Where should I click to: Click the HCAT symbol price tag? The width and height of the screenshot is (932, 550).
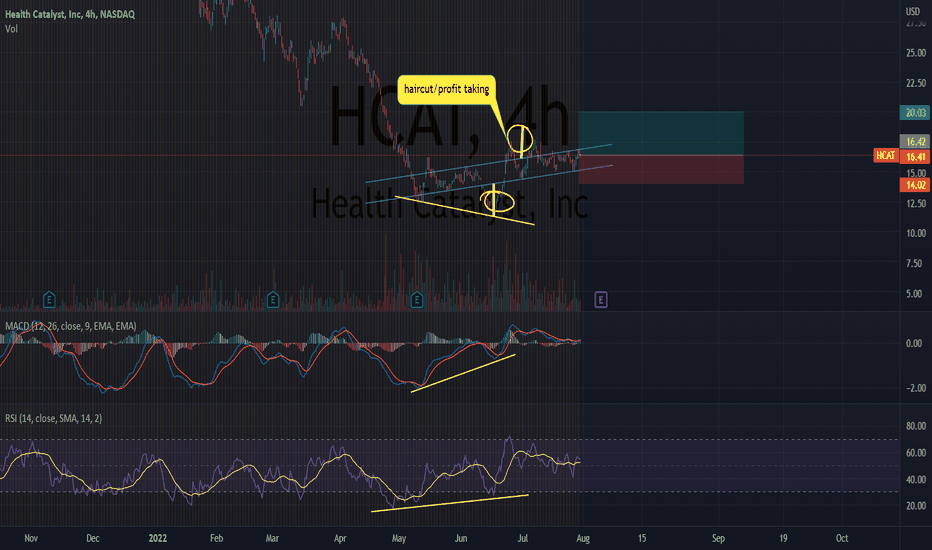pyautogui.click(x=886, y=155)
